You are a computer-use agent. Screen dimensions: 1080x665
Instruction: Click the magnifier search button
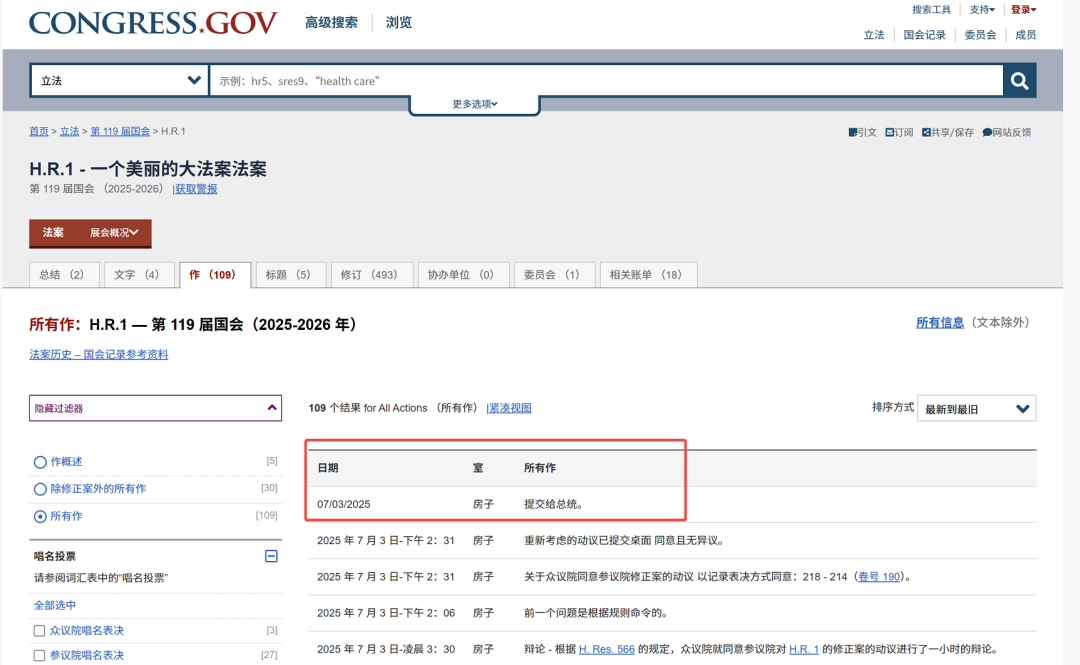tap(1019, 81)
